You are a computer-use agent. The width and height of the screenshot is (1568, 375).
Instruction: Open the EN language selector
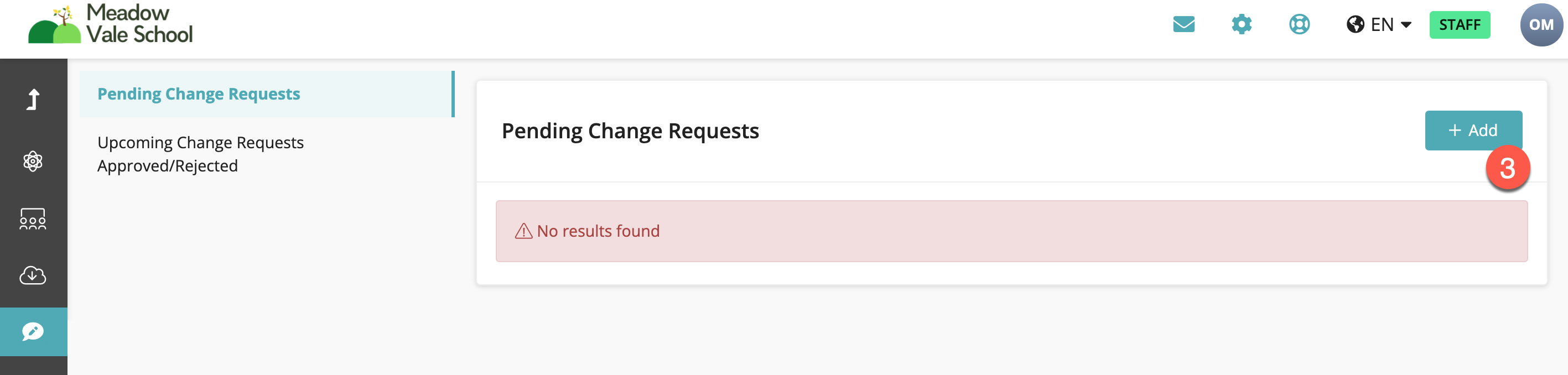pos(1379,24)
